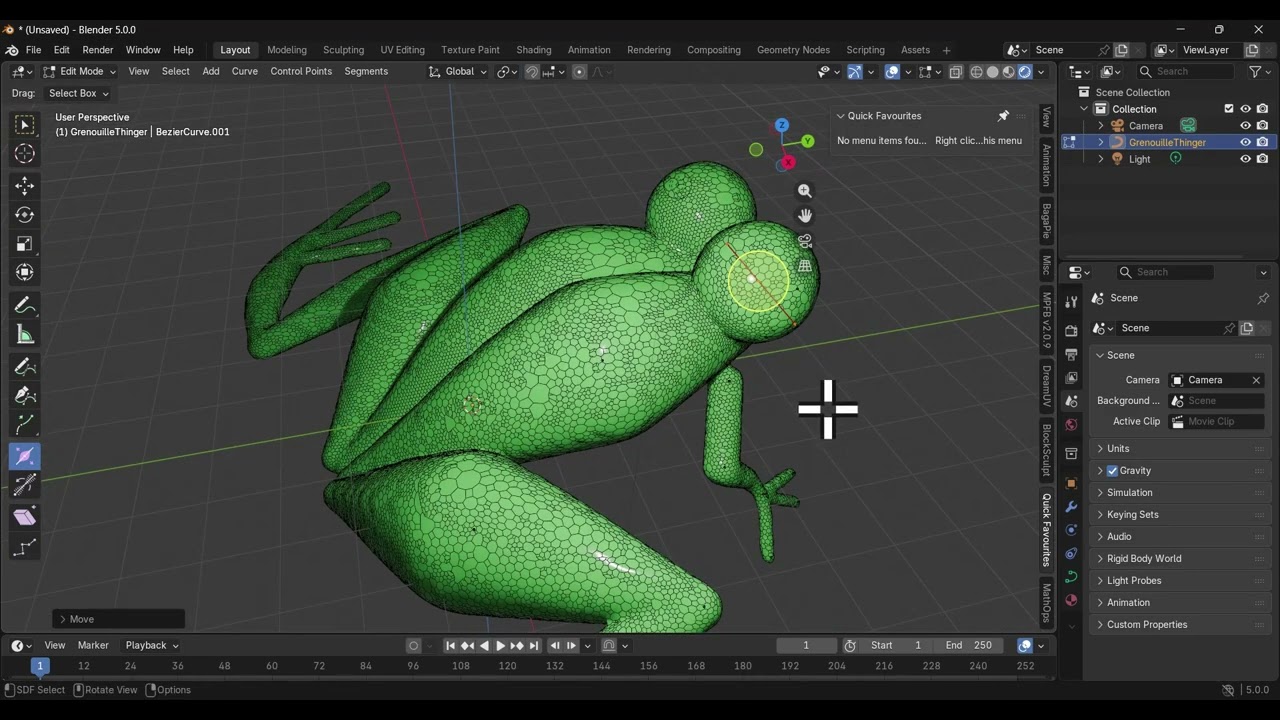The image size is (1280, 720).
Task: Select the Select Box tool
Action: click(x=25, y=125)
